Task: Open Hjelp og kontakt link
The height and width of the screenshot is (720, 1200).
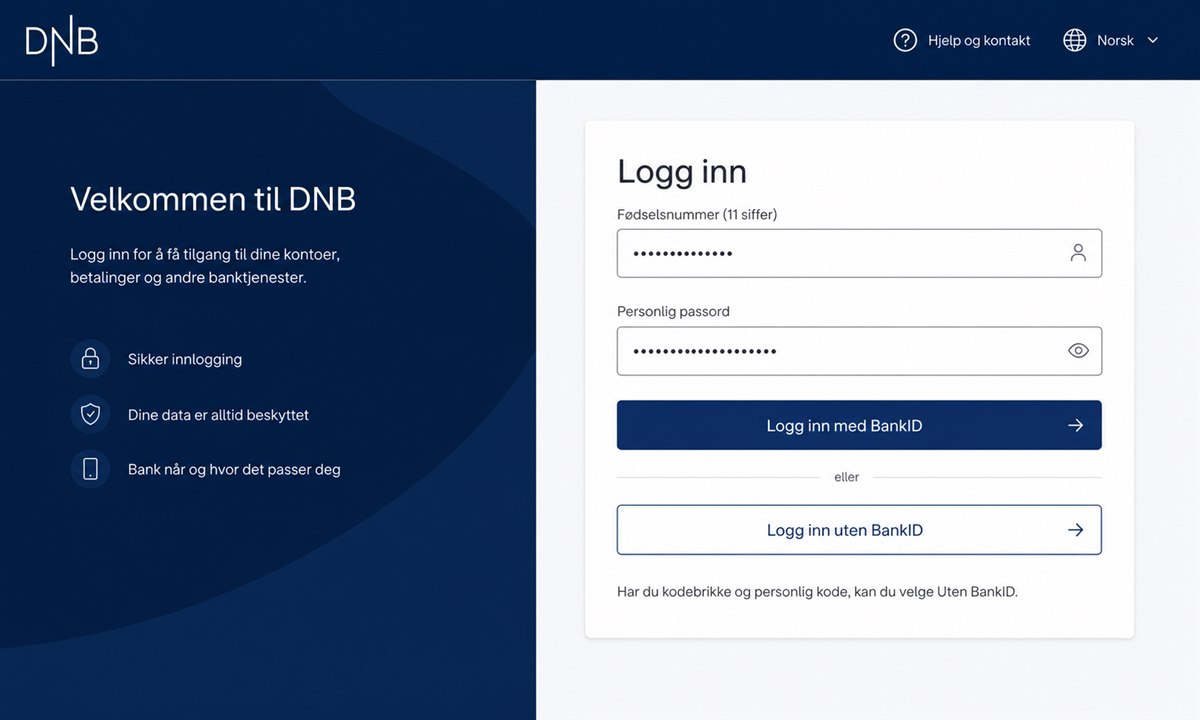Action: click(979, 40)
